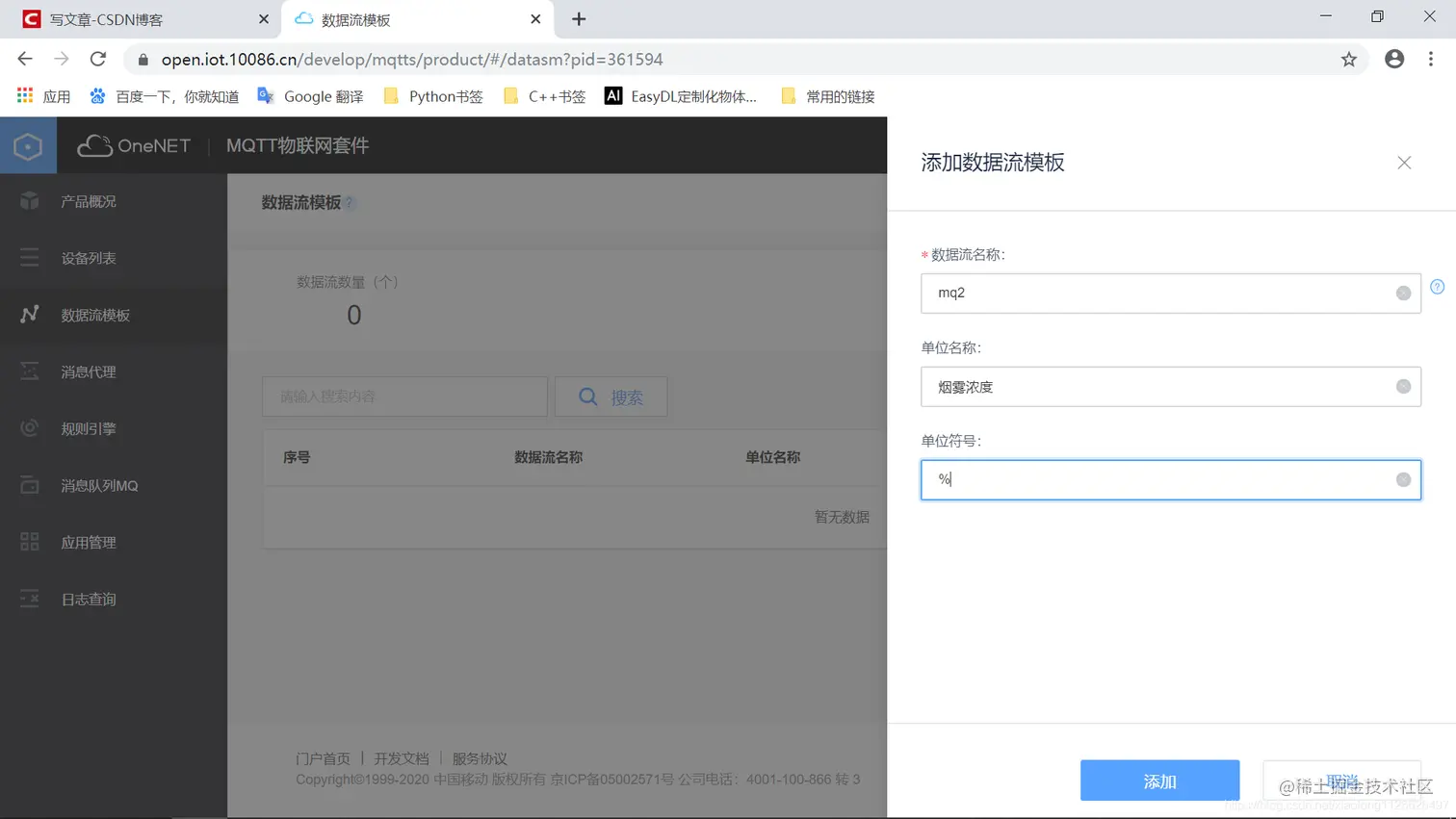
Task: Click the 消息代理 icon
Action: pyautogui.click(x=30, y=371)
